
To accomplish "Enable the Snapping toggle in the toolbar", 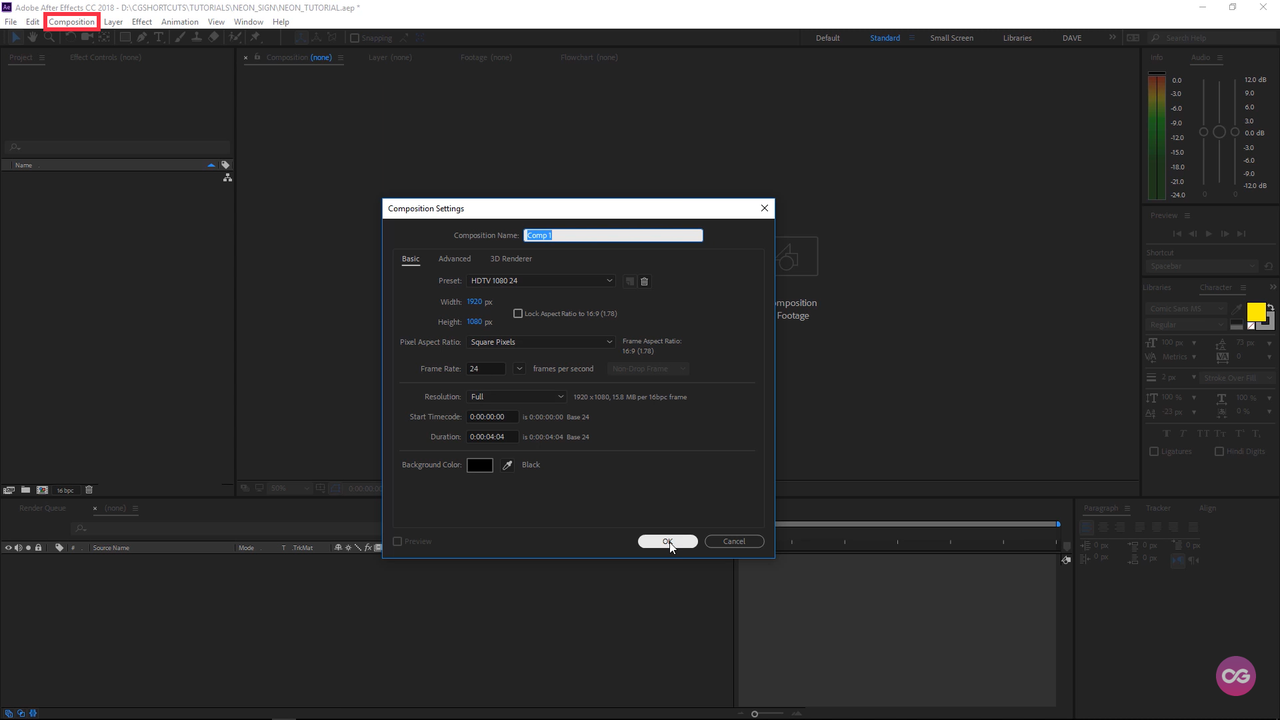I will (x=355, y=38).
